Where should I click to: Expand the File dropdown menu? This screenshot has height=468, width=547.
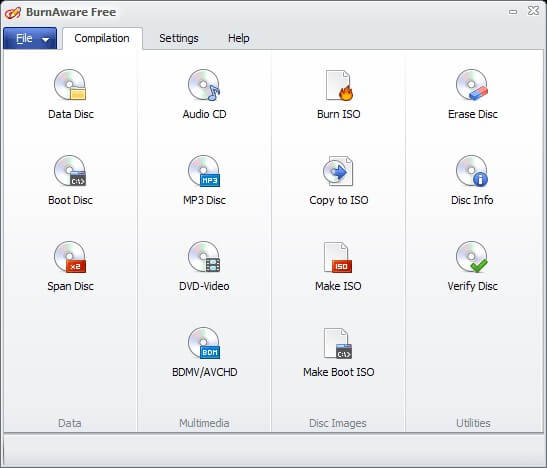pyautogui.click(x=30, y=38)
